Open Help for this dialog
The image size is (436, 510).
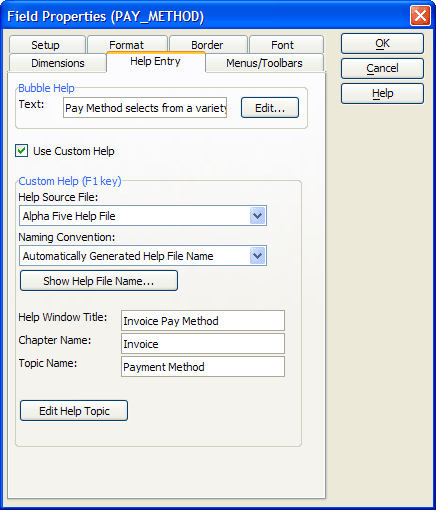[x=382, y=93]
